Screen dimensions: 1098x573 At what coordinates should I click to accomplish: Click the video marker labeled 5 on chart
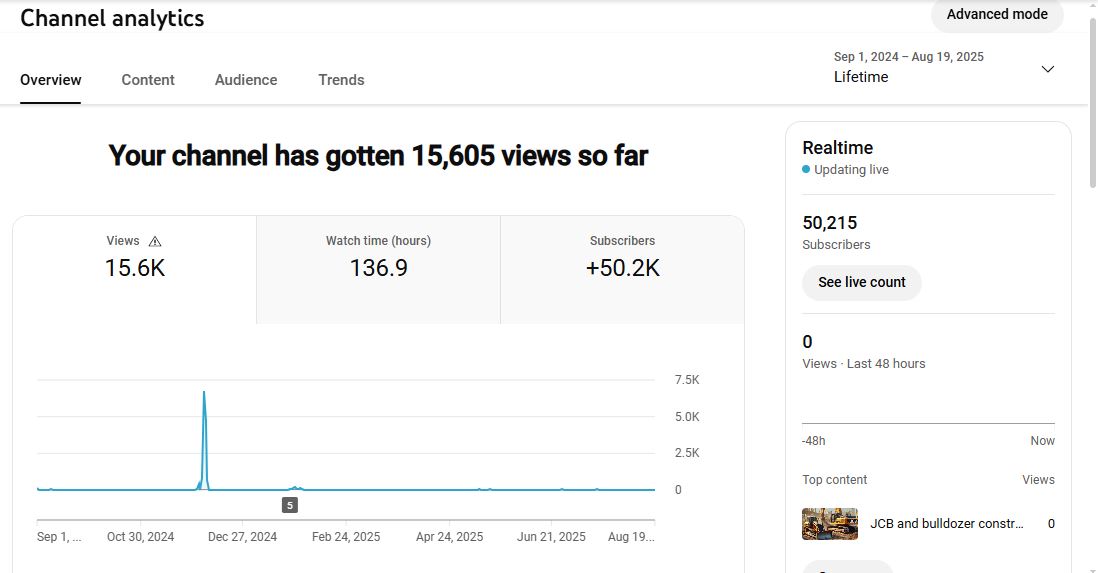290,505
